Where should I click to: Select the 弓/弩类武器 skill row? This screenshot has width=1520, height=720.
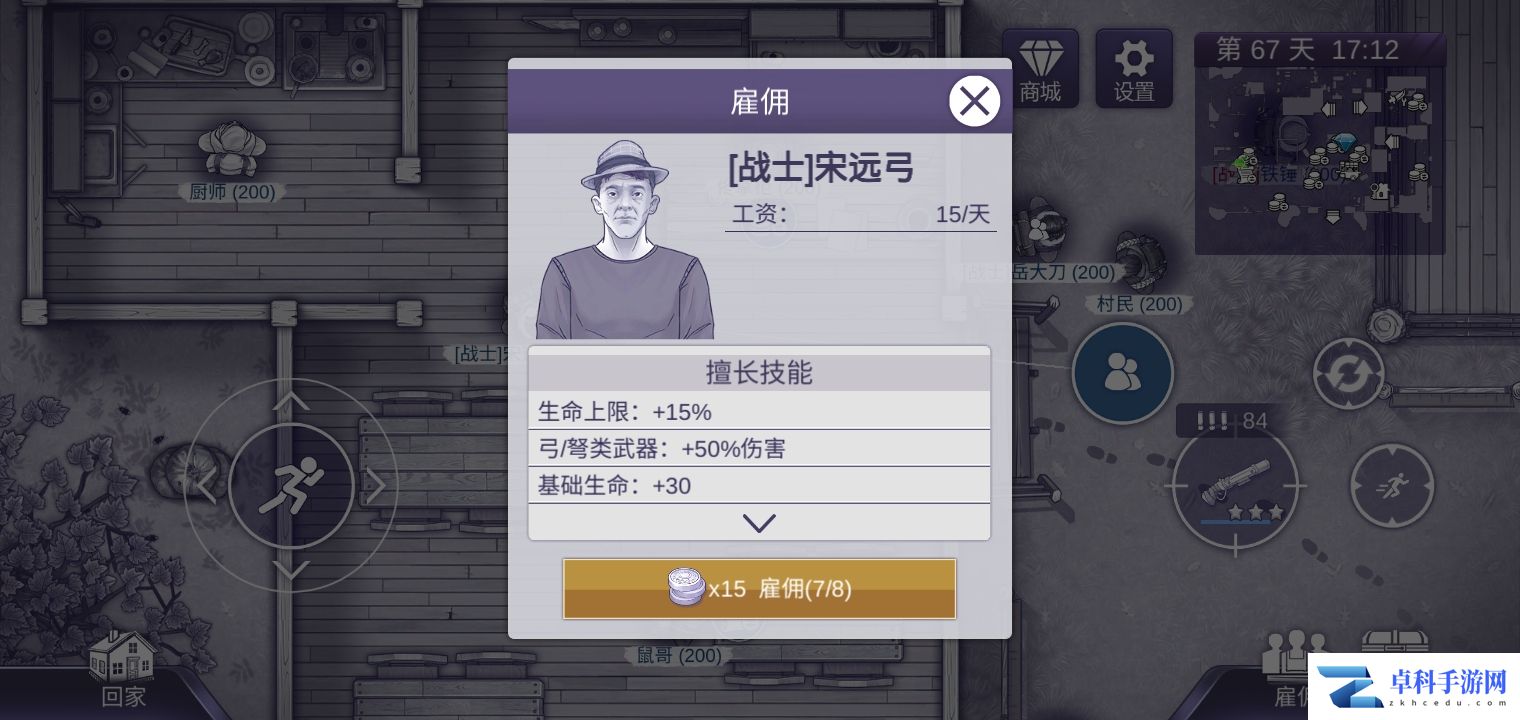coord(759,449)
